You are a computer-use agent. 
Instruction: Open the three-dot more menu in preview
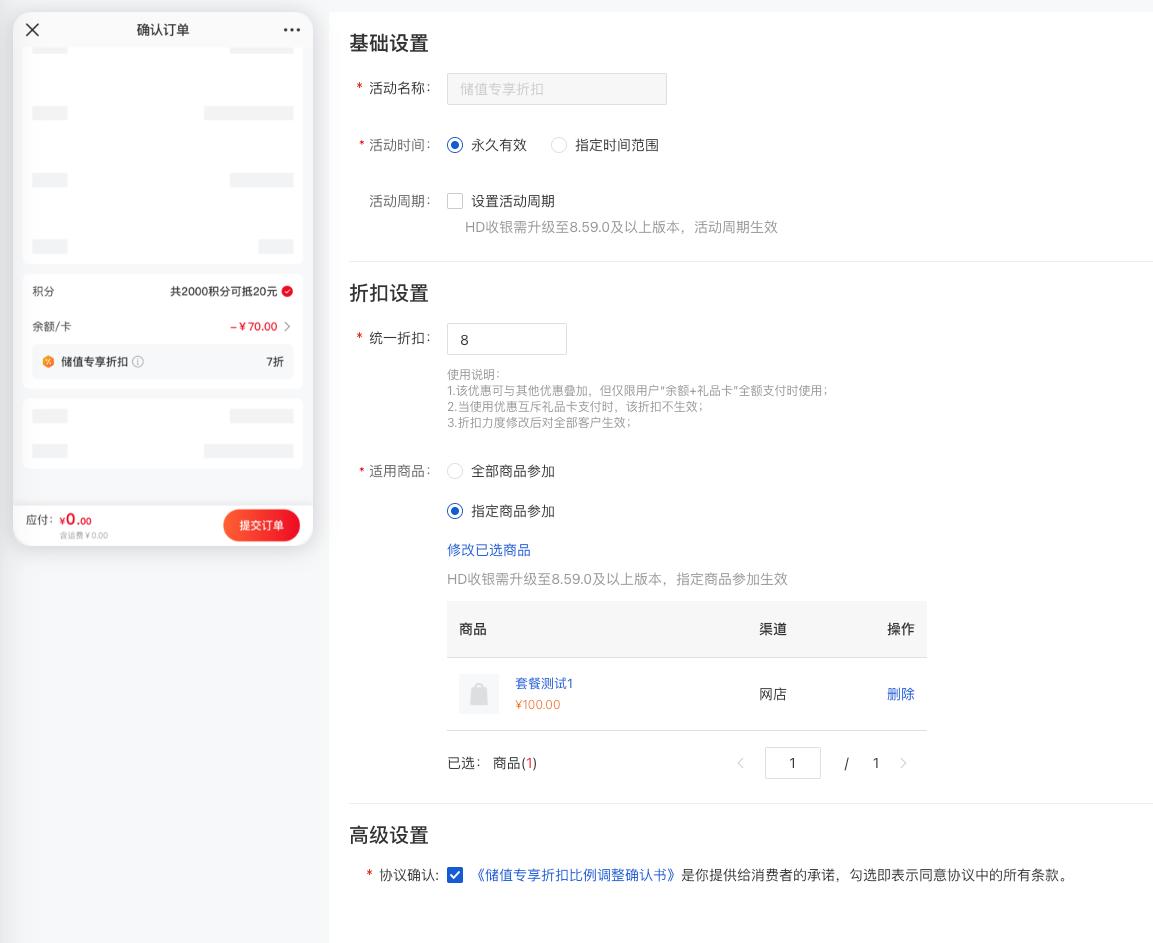coord(292,30)
